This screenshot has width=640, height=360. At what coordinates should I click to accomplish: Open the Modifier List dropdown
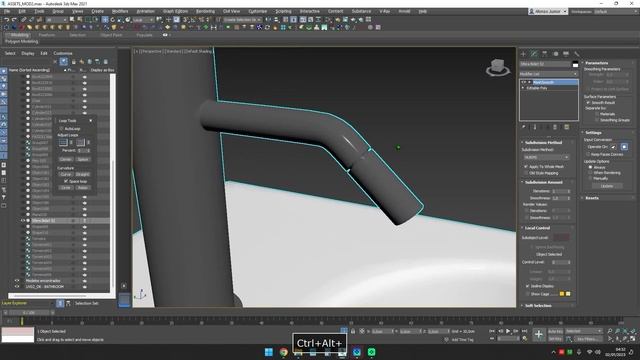point(549,74)
